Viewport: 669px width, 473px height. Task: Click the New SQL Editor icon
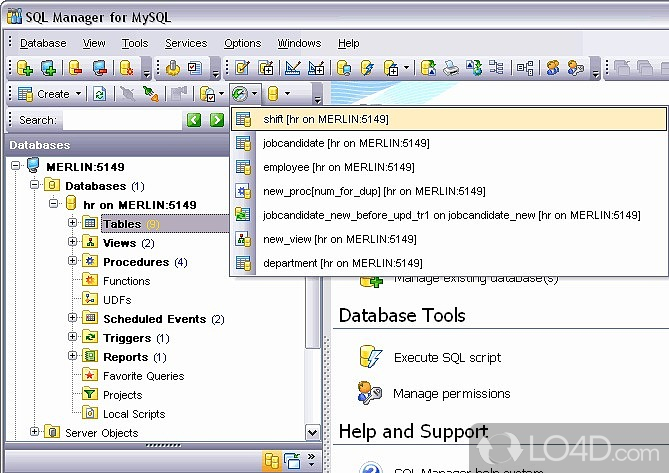(x=266, y=68)
